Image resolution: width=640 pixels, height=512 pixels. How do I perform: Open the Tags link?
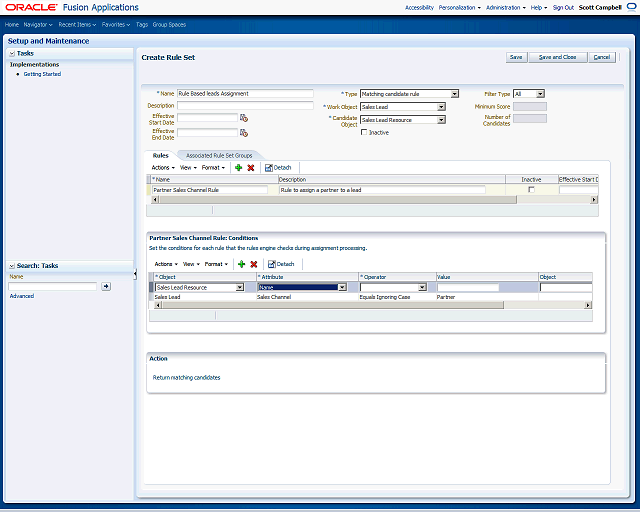(142, 24)
